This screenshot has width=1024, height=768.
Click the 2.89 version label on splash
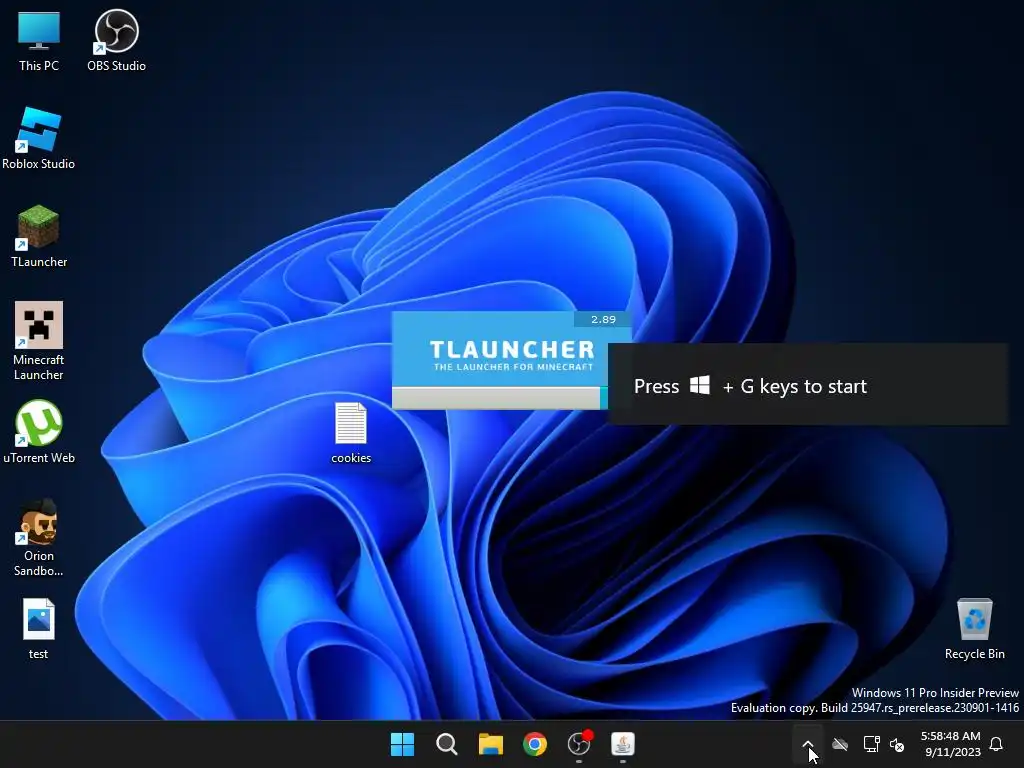click(603, 319)
